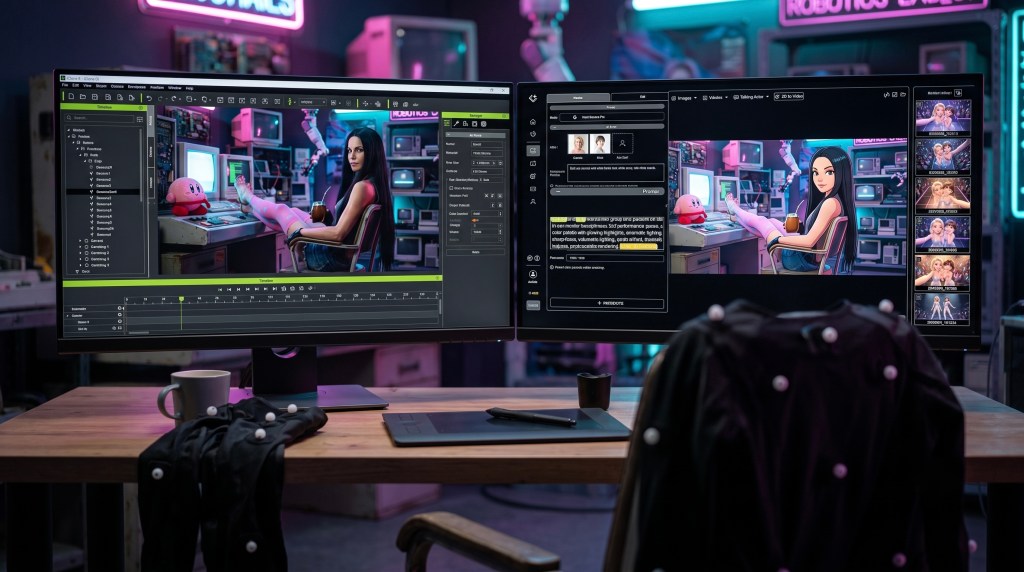Open the combo box beside the green figure icon

coord(312,102)
